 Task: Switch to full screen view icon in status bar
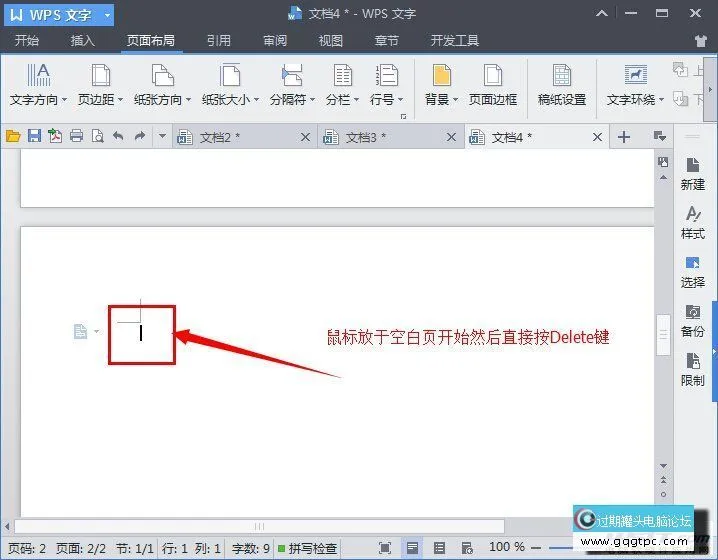(x=386, y=548)
